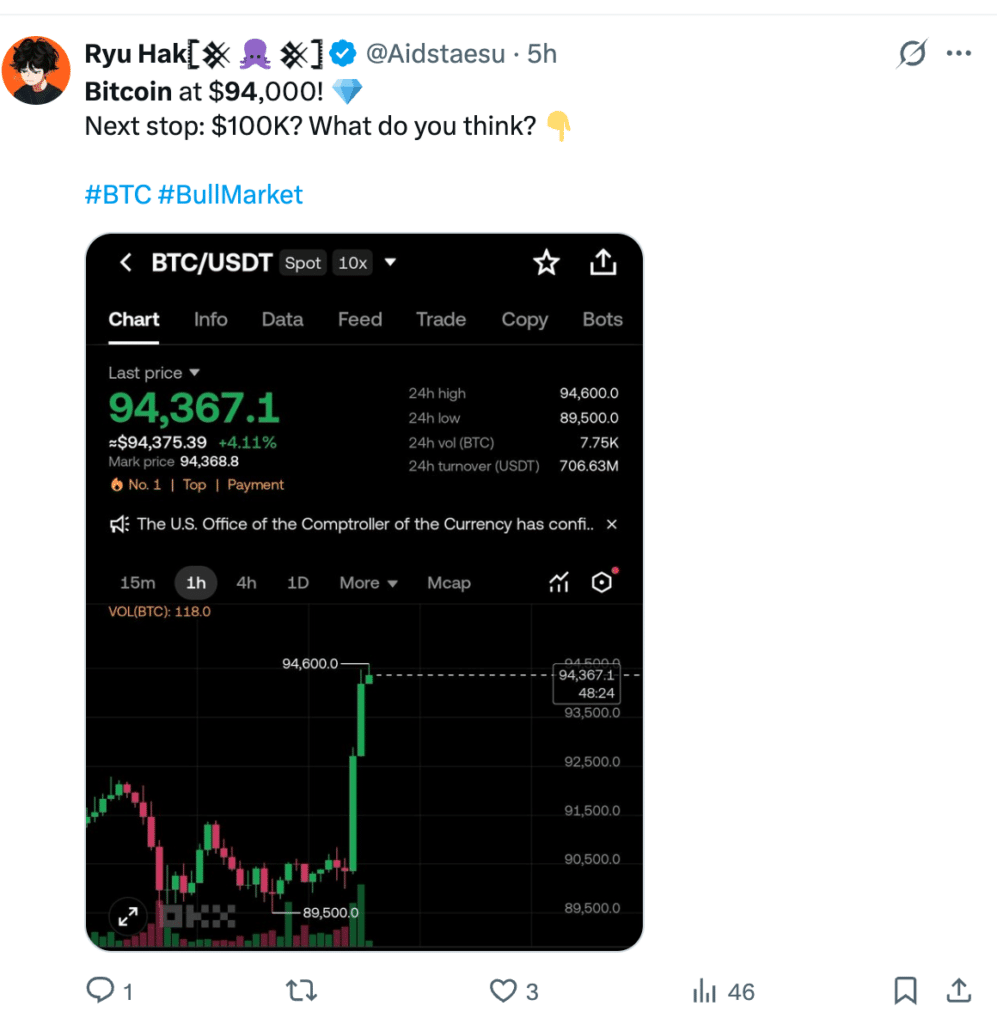This screenshot has height=1024, width=997.
Task: Switch to the Trade tab
Action: [441, 320]
